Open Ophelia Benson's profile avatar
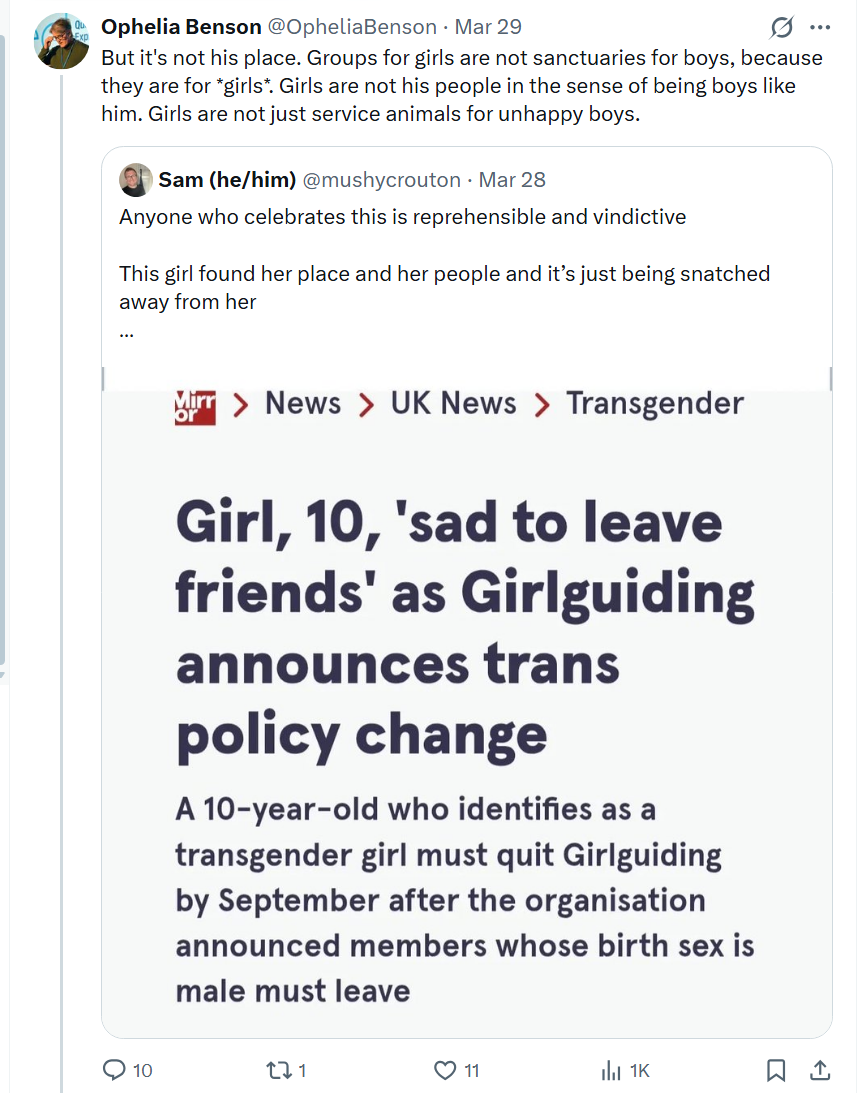The height and width of the screenshot is (1093, 863). click(62, 42)
